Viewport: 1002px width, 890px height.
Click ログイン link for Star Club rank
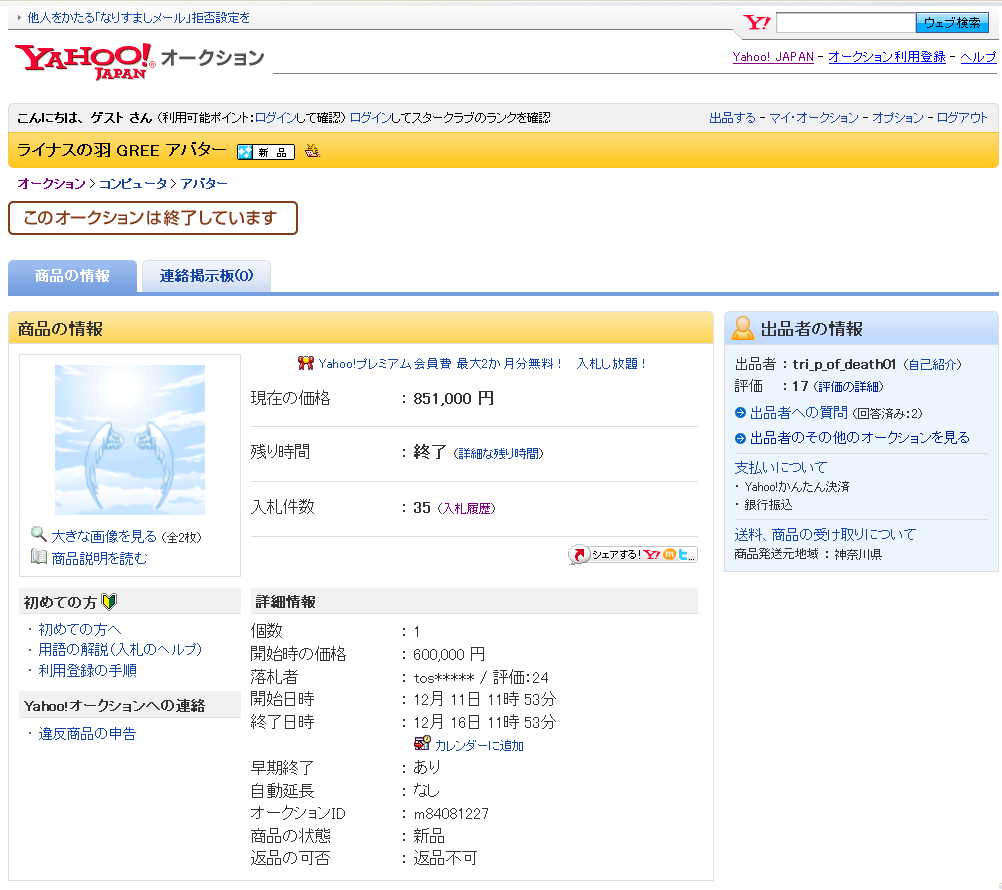tap(370, 118)
